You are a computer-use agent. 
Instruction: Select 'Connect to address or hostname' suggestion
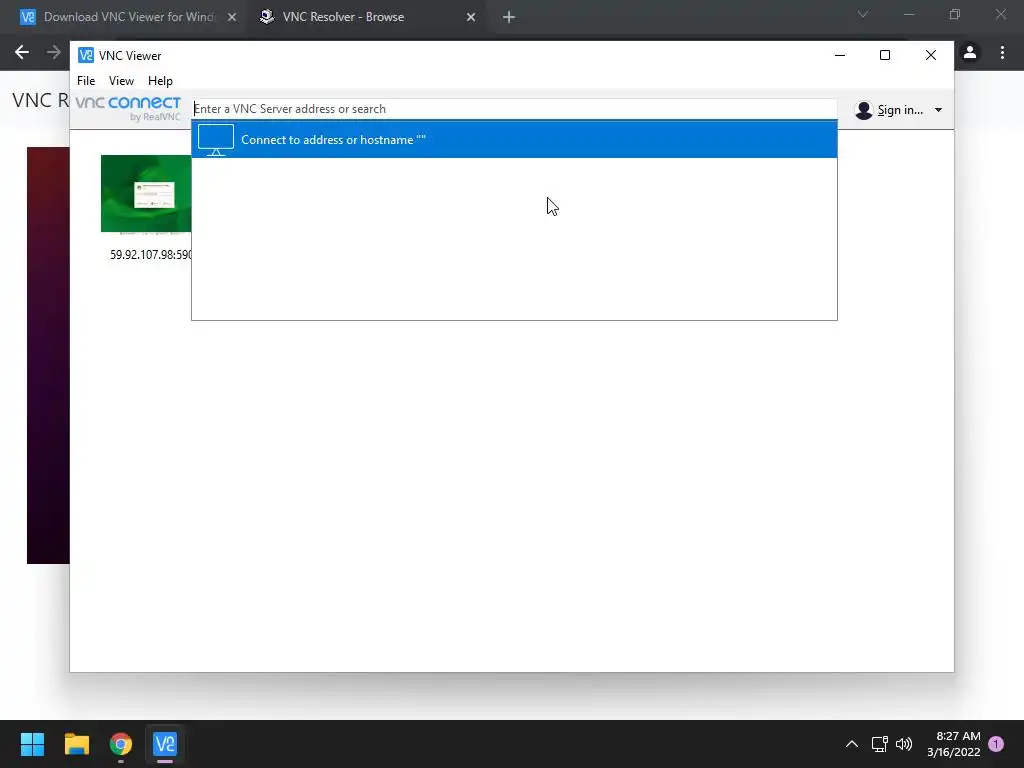514,140
